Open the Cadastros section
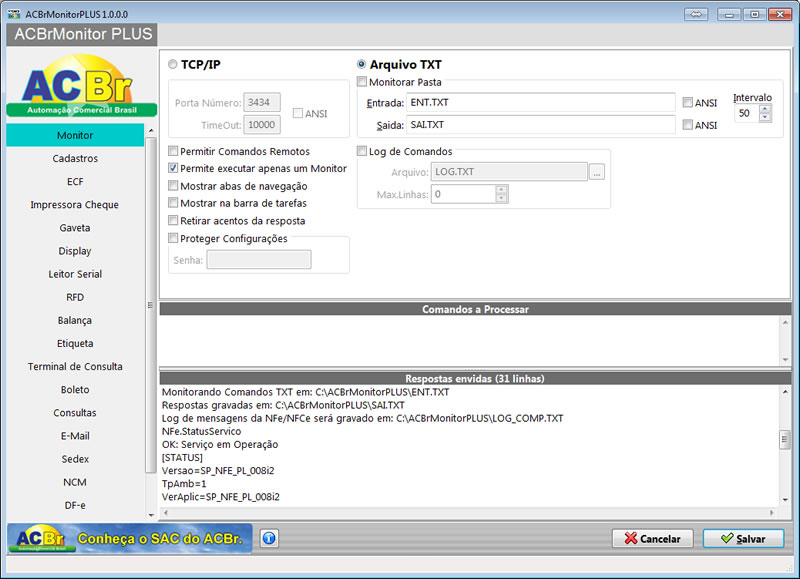 [x=75, y=158]
